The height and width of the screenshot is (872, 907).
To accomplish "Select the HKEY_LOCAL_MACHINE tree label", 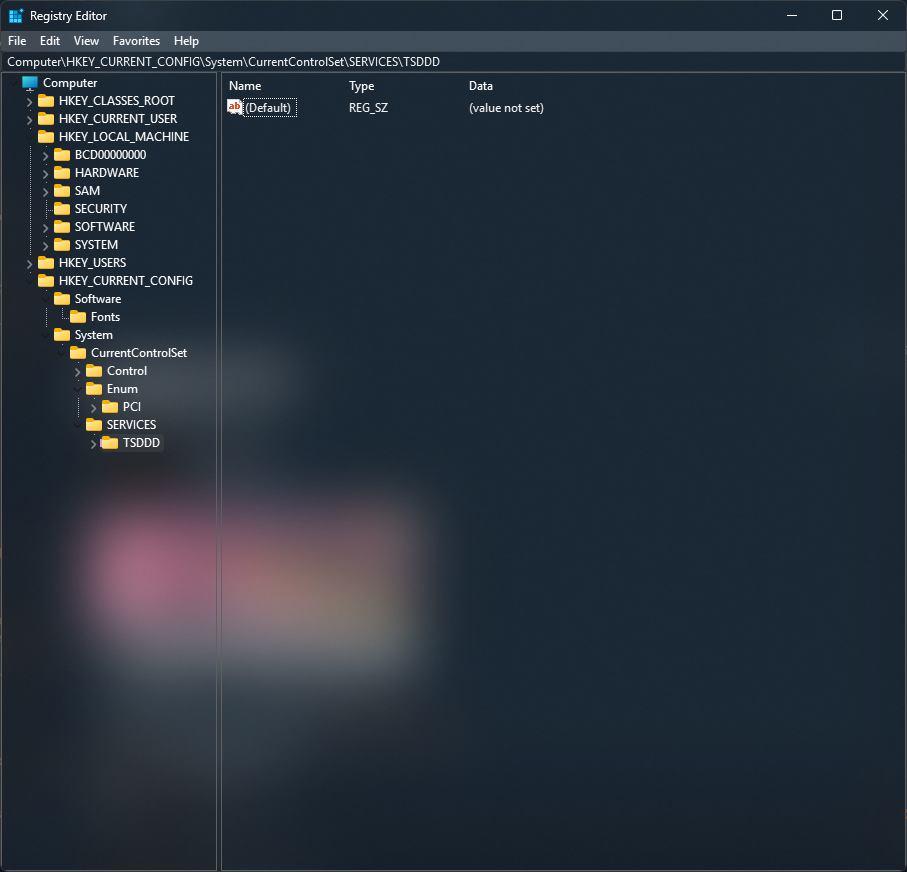I will click(x=124, y=137).
